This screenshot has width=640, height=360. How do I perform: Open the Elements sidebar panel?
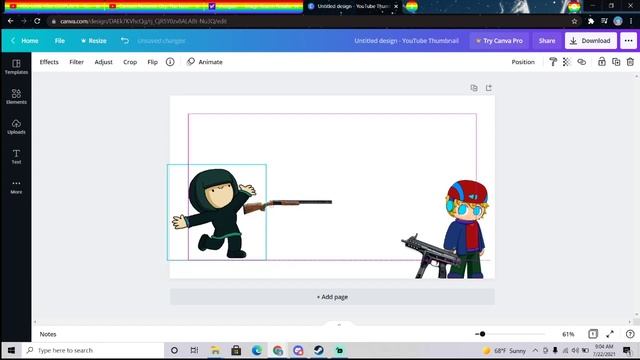pos(16,97)
